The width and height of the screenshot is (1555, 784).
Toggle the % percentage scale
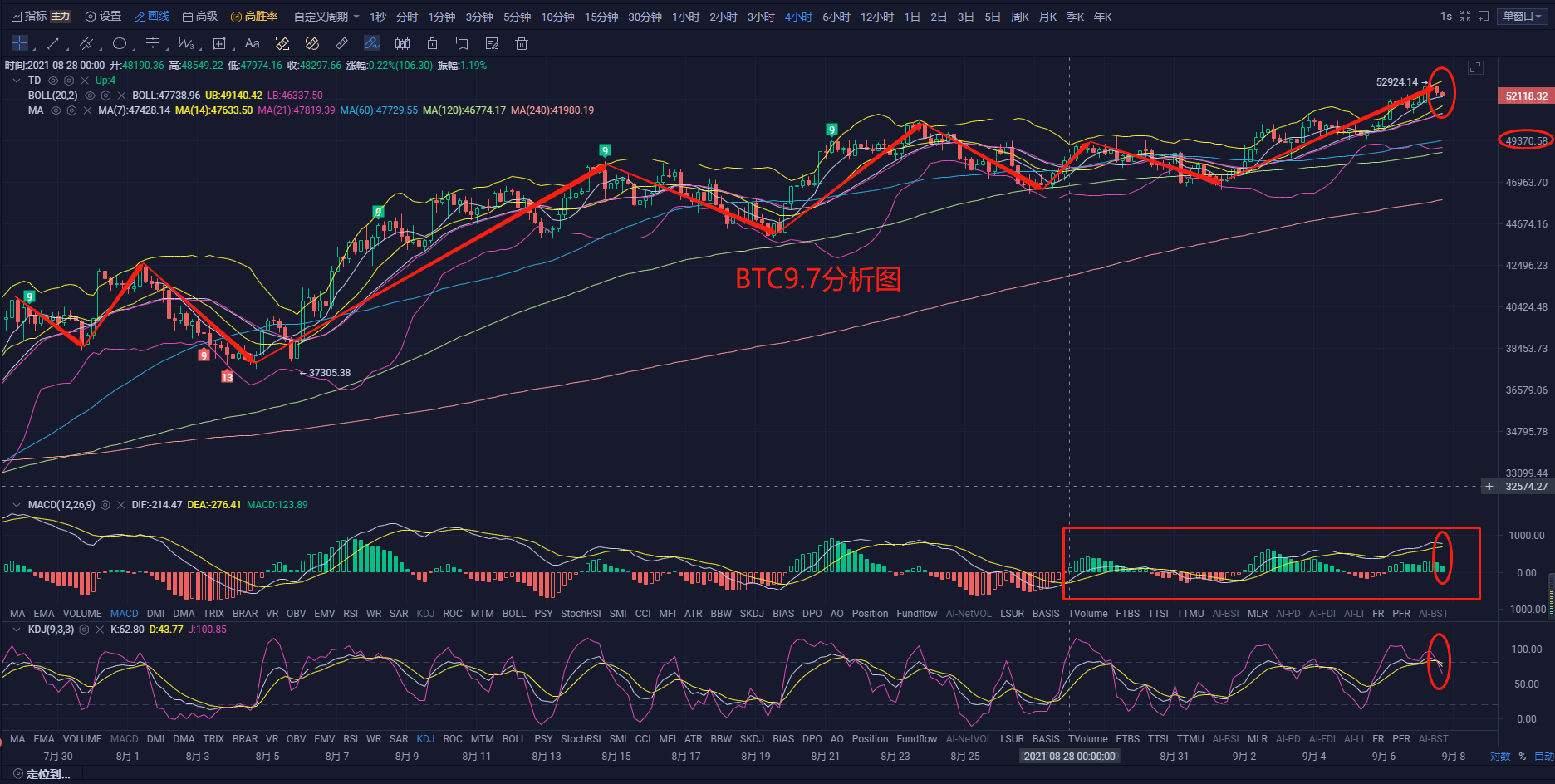tap(1523, 757)
